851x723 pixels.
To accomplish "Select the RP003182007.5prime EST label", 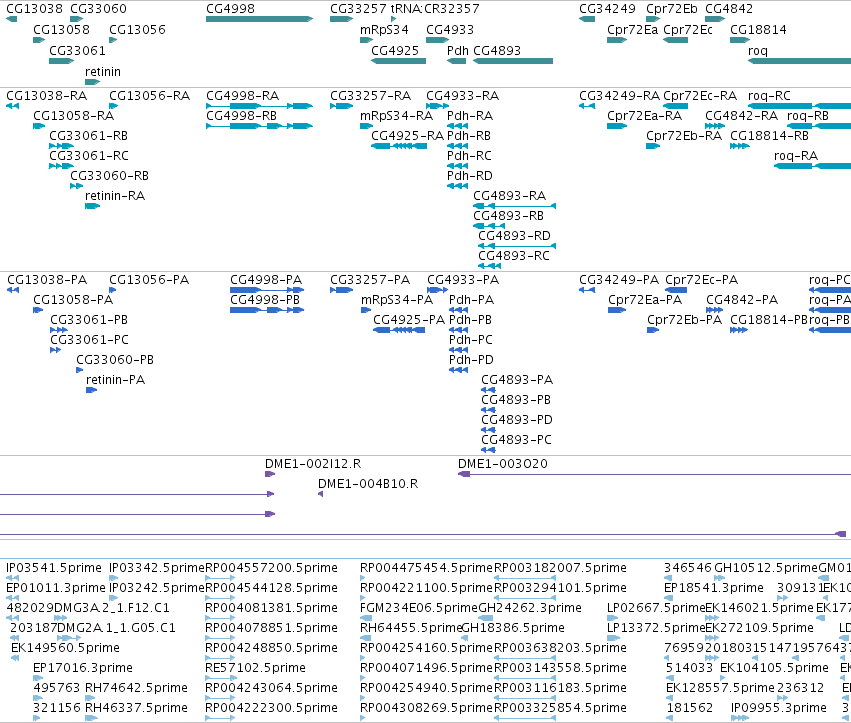I will pyautogui.click(x=561, y=568).
